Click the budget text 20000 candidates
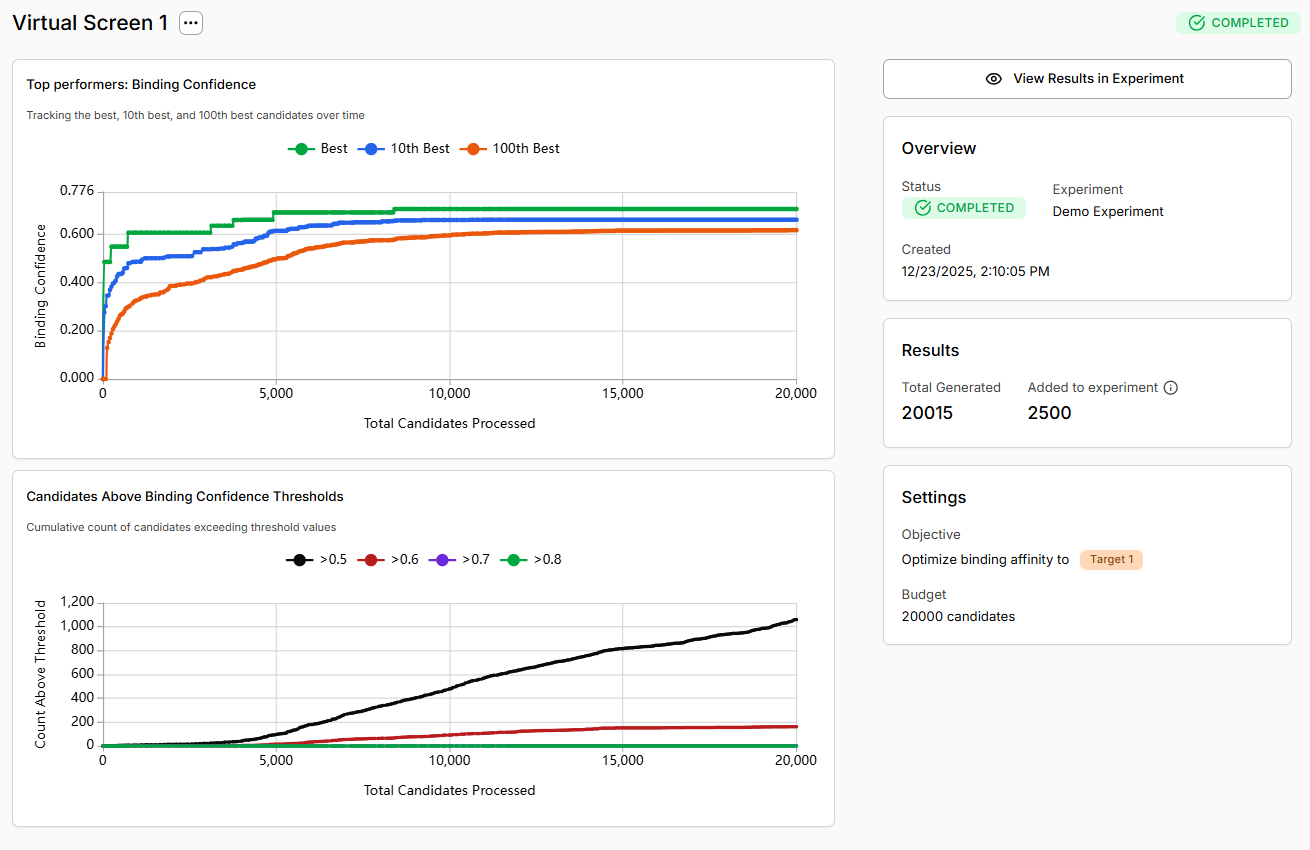 pos(958,617)
